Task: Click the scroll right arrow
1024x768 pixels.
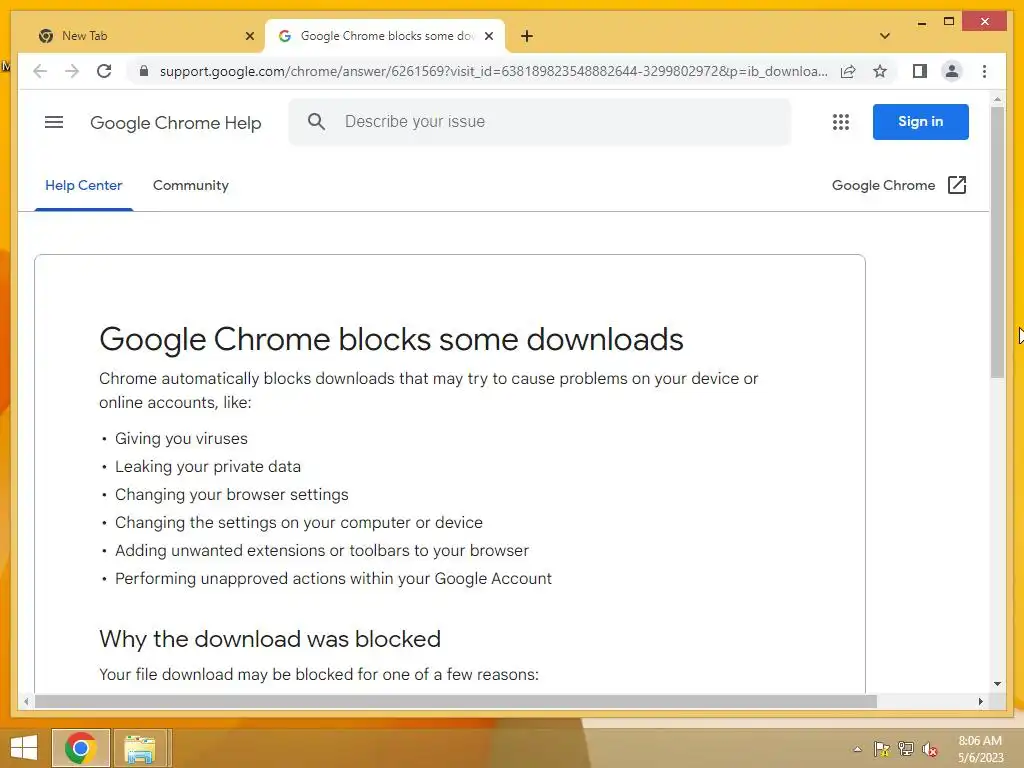Action: (980, 701)
